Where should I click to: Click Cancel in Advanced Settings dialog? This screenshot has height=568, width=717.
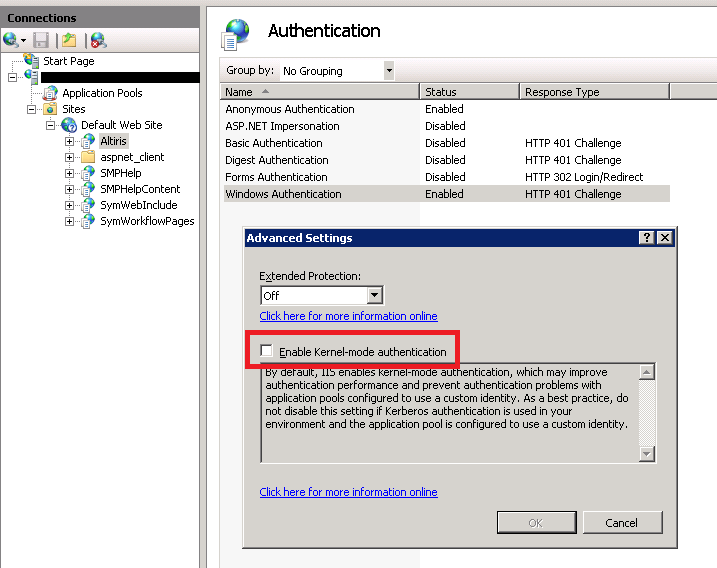(622, 522)
